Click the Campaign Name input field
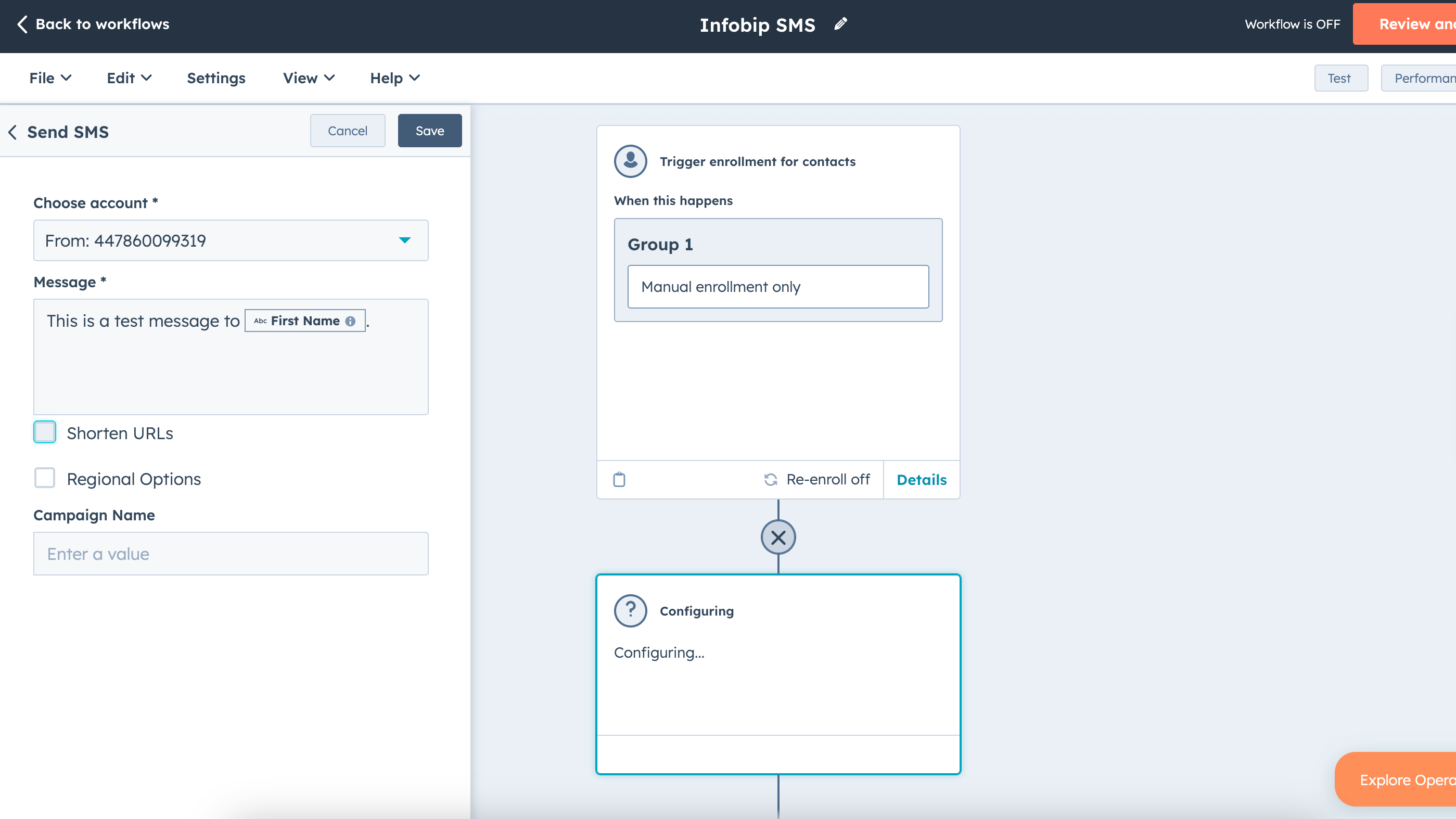The width and height of the screenshot is (1456, 819). click(231, 553)
